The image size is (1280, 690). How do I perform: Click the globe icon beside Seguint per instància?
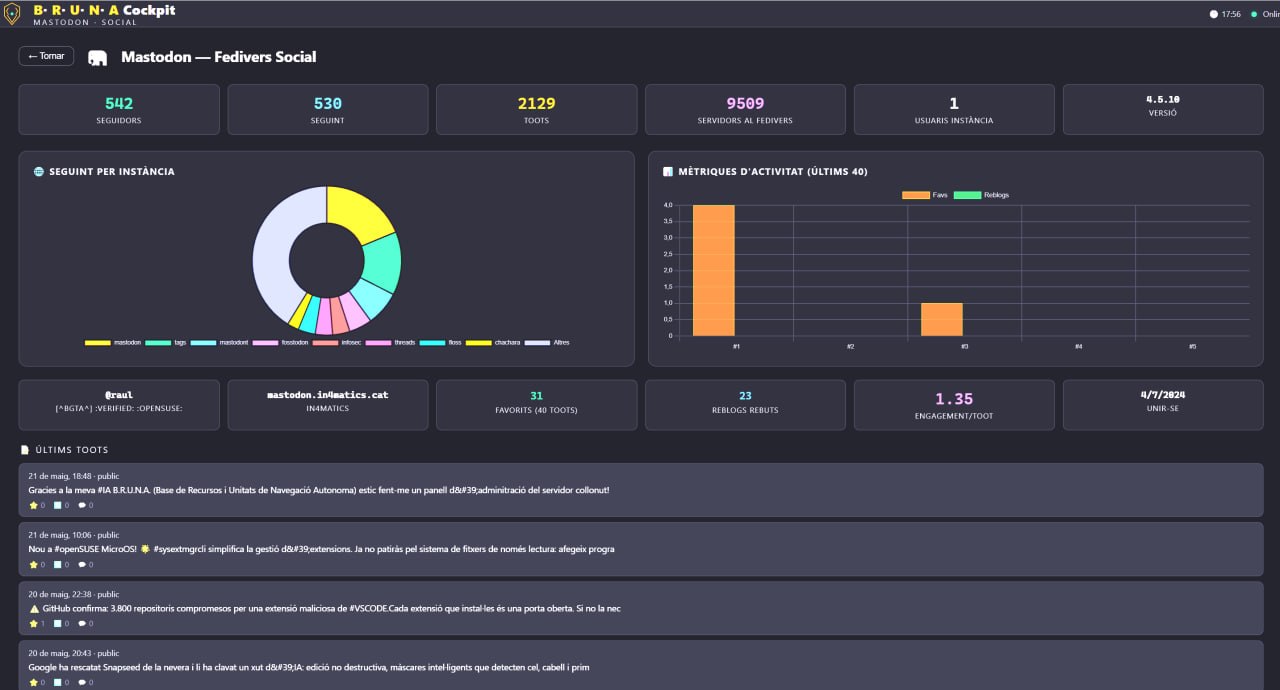pos(38,172)
